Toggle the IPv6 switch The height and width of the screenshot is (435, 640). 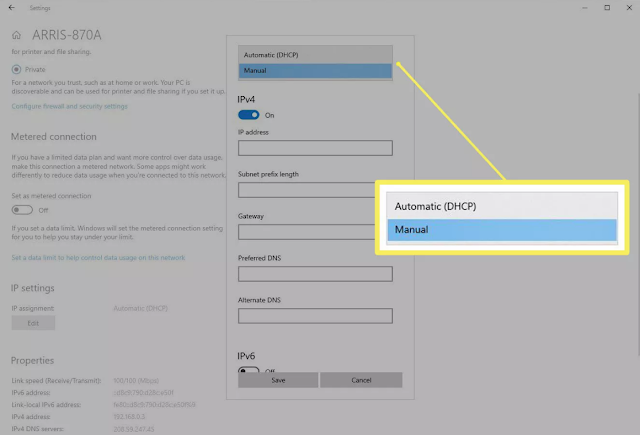pyautogui.click(x=249, y=369)
